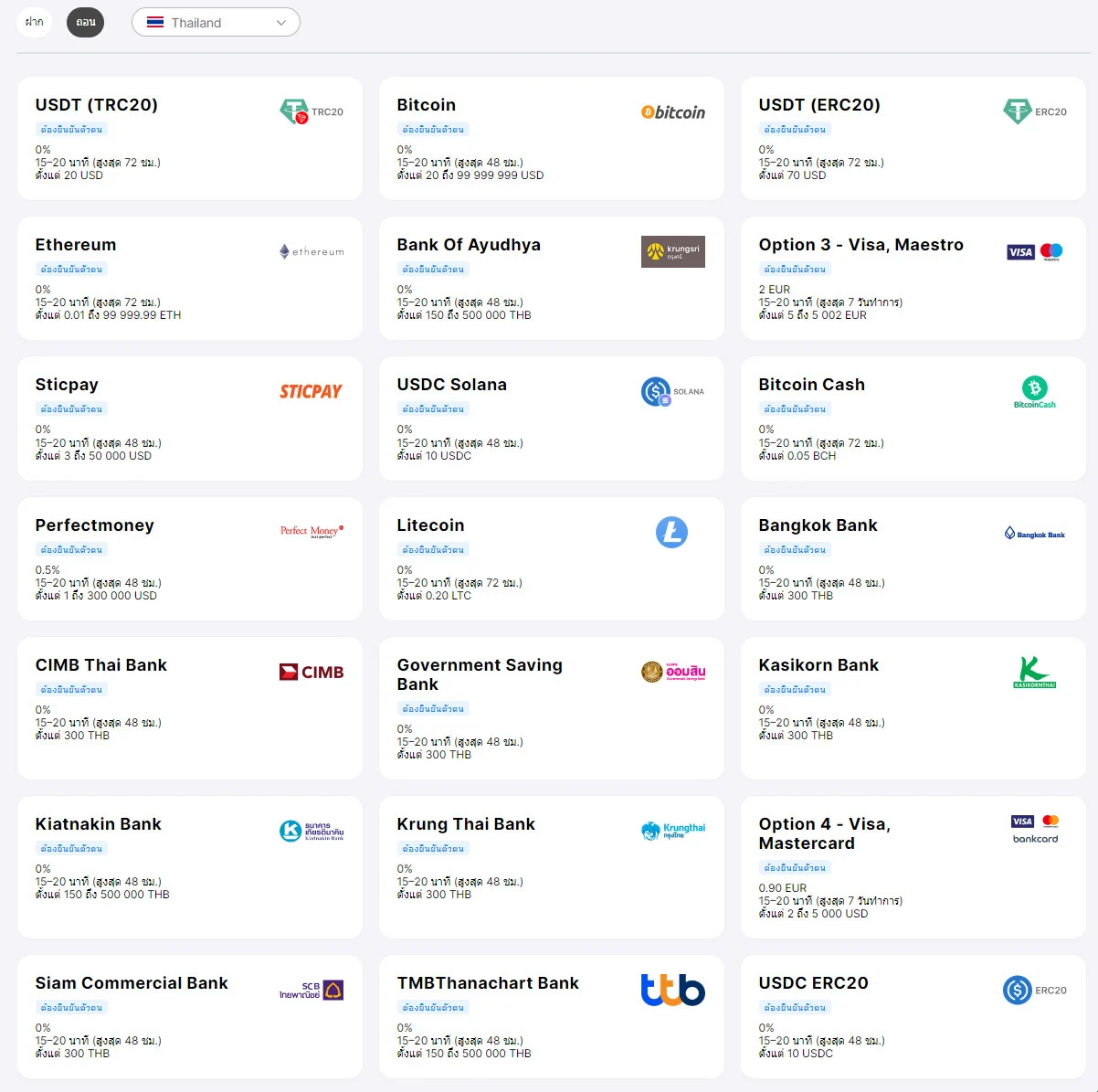Image resolution: width=1098 pixels, height=1092 pixels.
Task: Click the verification badge under Bitcoin
Action: 433,130
